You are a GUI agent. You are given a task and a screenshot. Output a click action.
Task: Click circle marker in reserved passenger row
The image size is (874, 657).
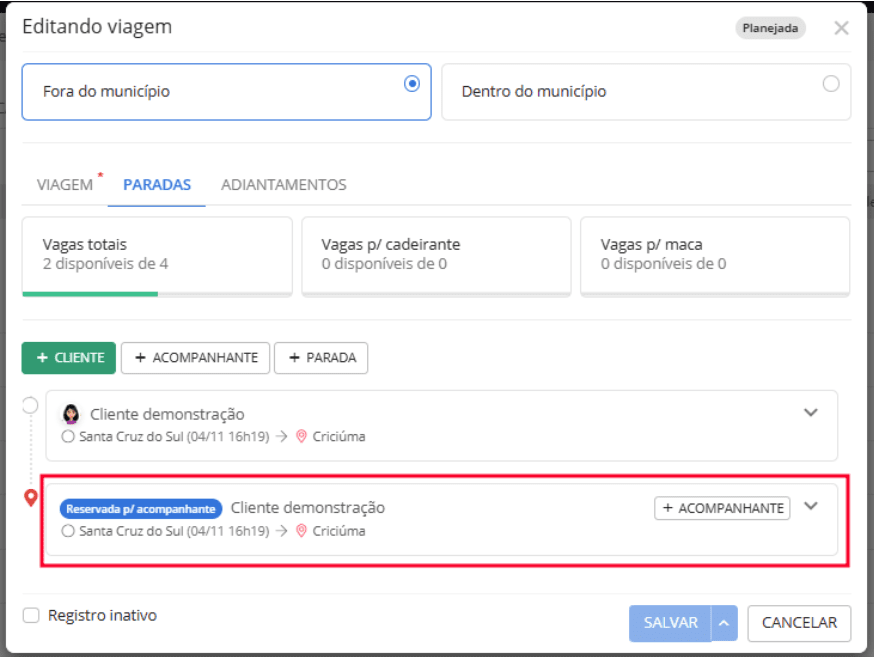pyautogui.click(x=68, y=531)
